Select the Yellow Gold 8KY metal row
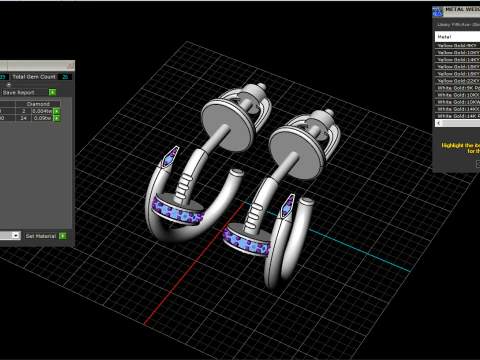480x360 pixels. pos(457,46)
